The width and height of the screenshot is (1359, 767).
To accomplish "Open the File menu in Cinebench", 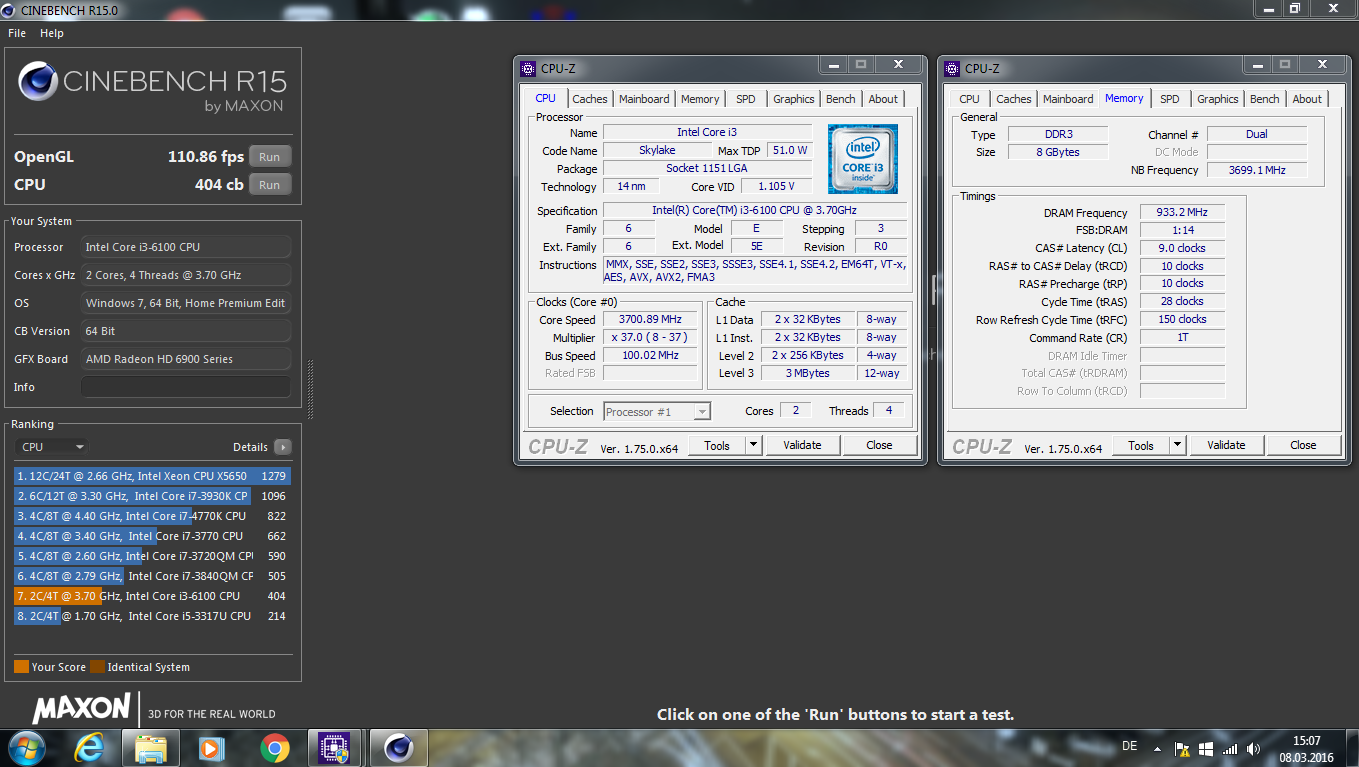I will pyautogui.click(x=17, y=33).
